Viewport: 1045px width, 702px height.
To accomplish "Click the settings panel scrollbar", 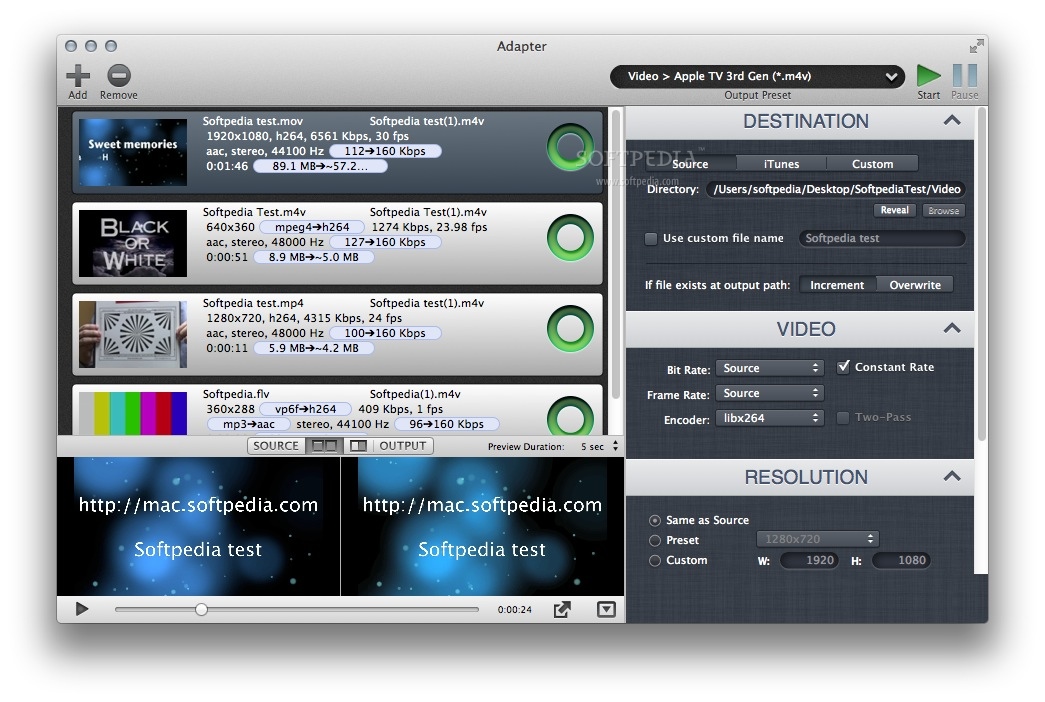I will [x=981, y=273].
